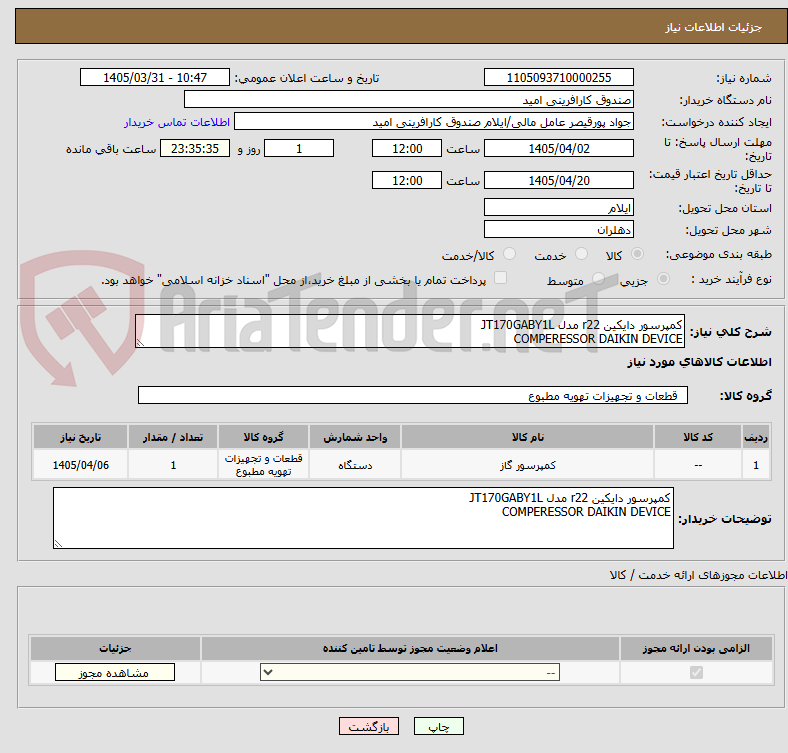Click the دستگاه unit cell

[x=355, y=465]
